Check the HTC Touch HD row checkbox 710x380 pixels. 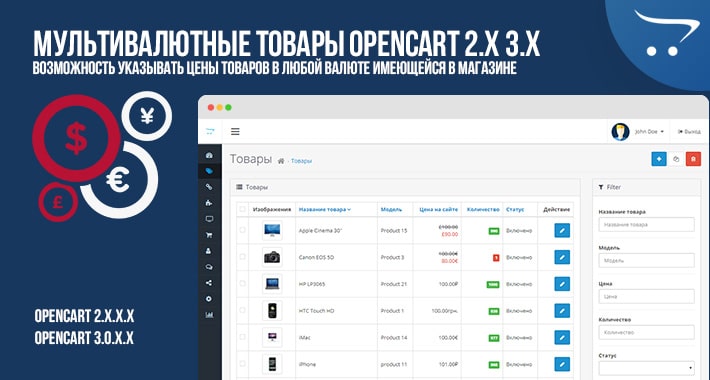point(242,310)
